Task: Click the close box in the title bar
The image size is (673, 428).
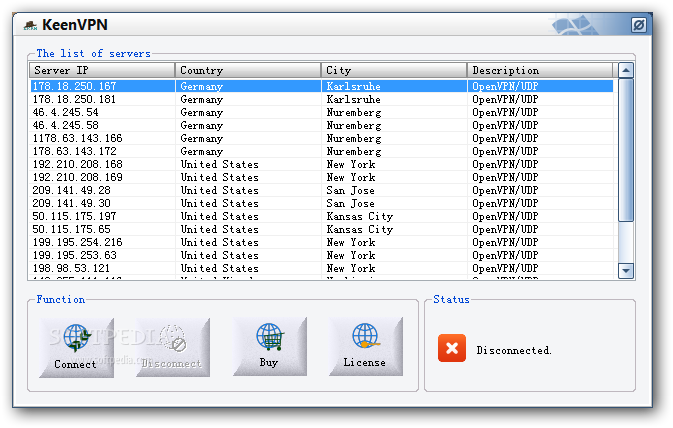Action: pyautogui.click(x=638, y=25)
